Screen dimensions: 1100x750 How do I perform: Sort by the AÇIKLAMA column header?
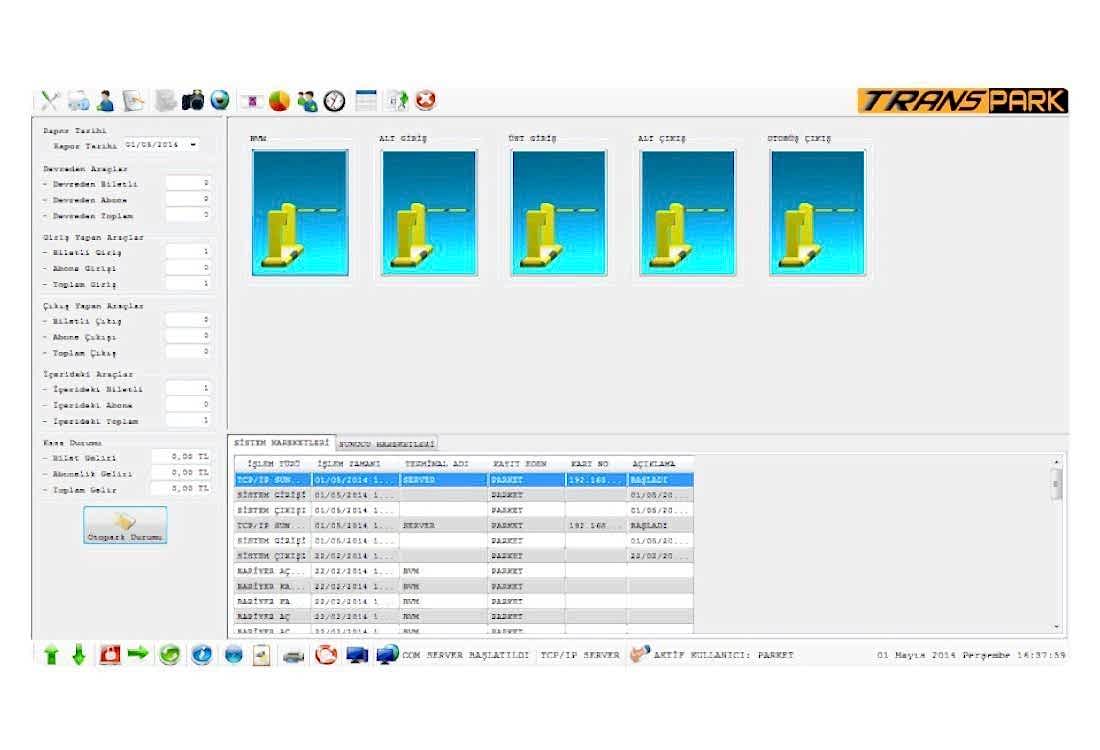[x=660, y=464]
